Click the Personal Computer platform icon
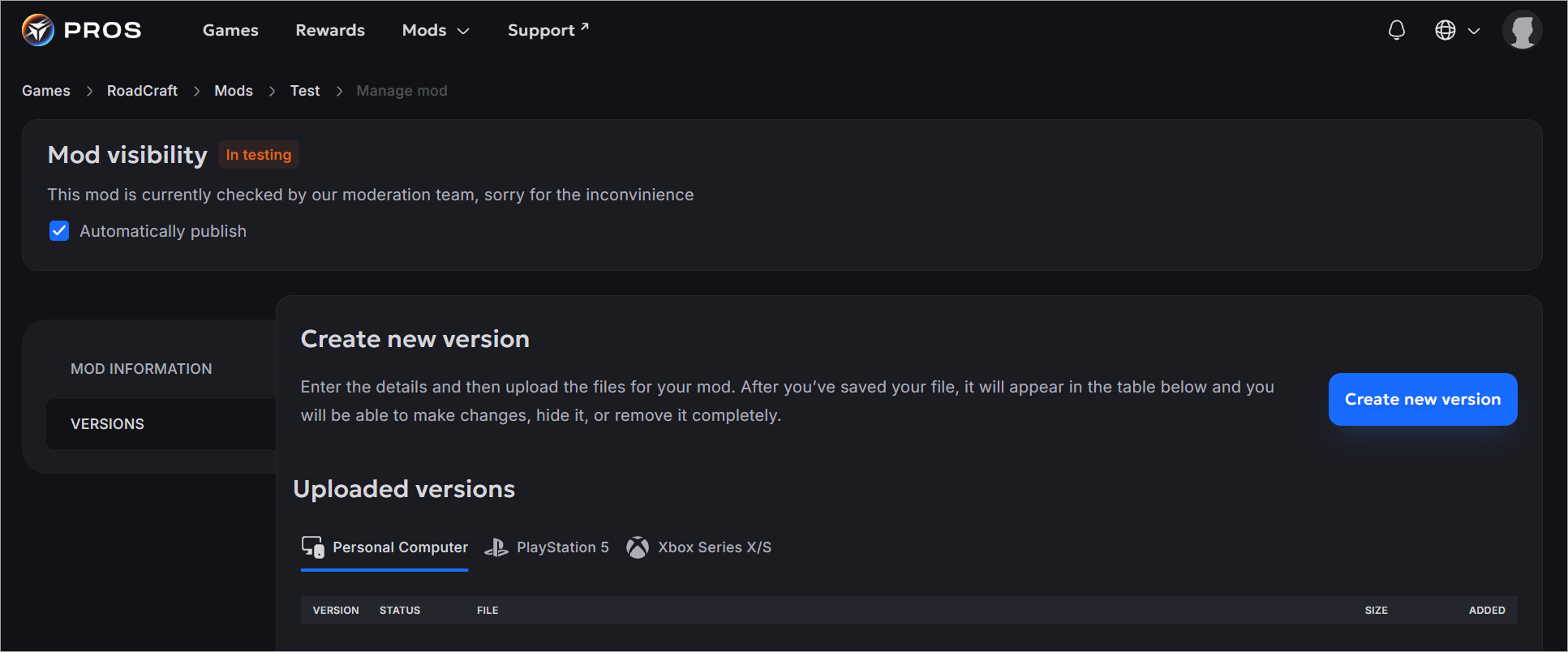1568x652 pixels. 313,547
